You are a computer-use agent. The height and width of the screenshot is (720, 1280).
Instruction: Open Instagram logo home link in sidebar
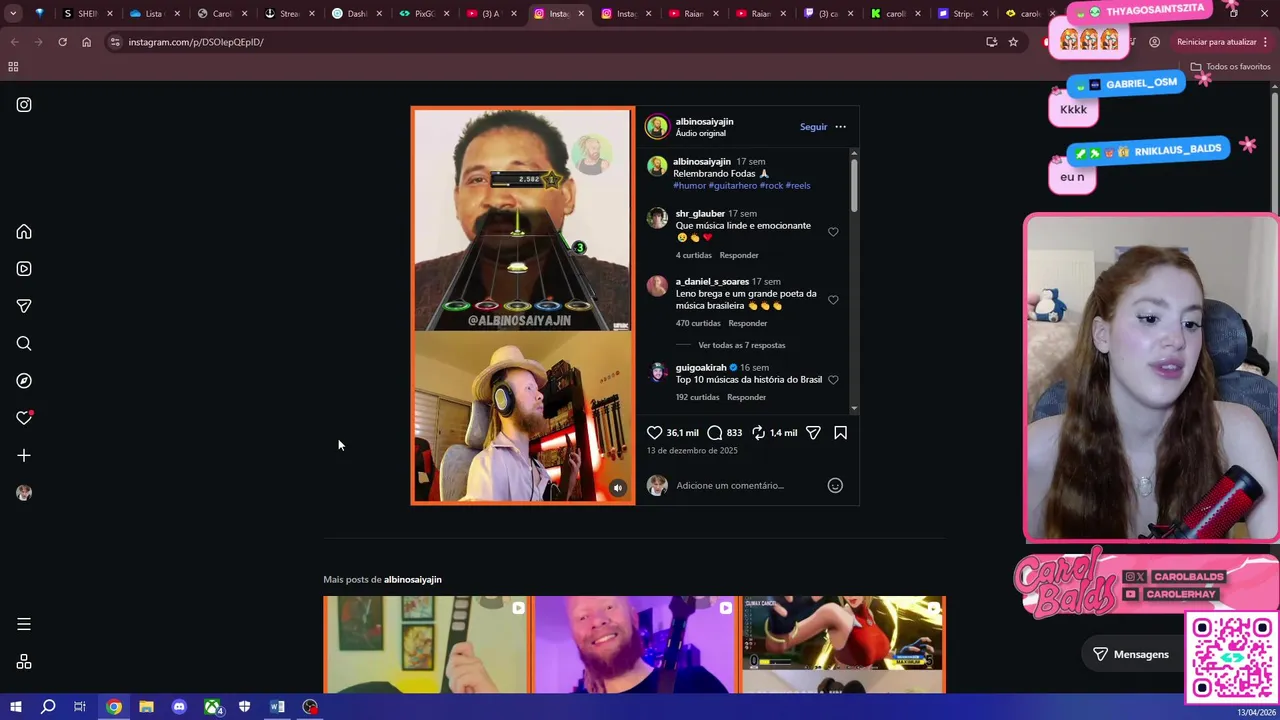click(24, 105)
